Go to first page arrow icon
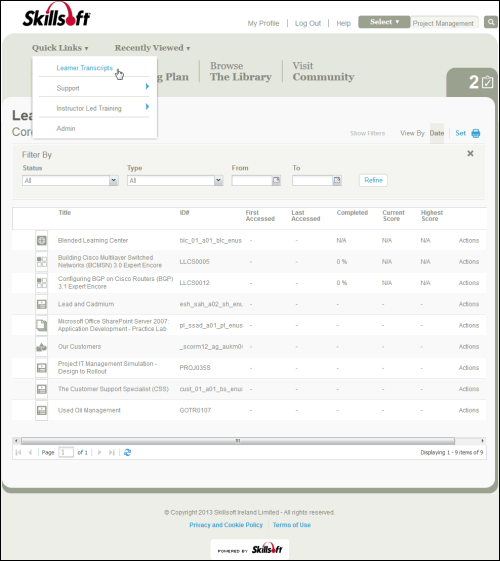The width and height of the screenshot is (500, 561). [18, 453]
